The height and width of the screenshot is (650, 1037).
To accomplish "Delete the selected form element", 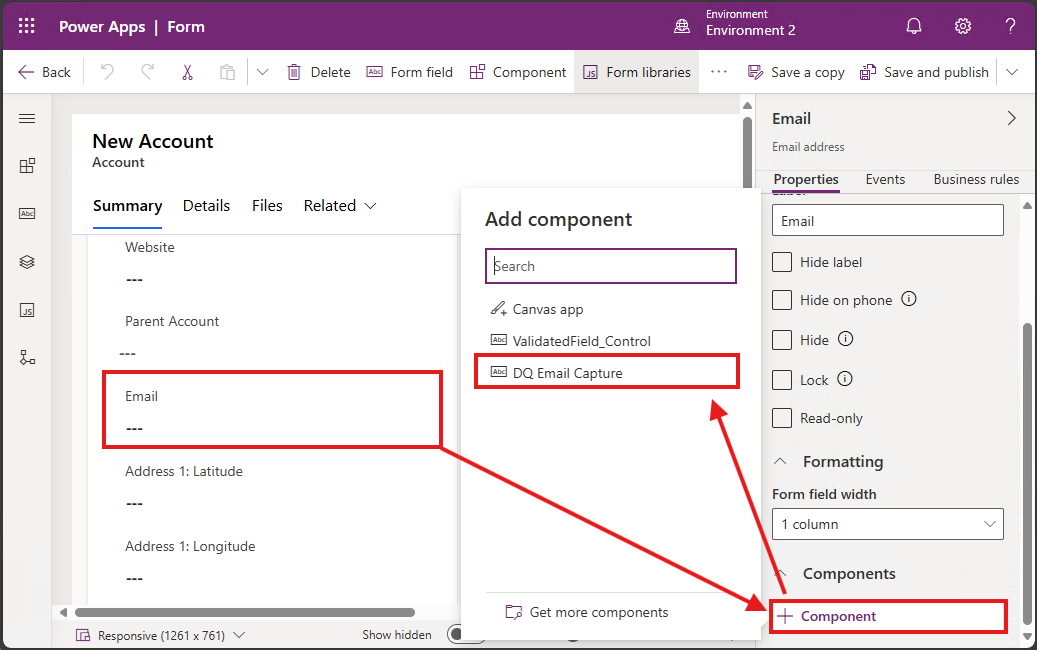I will pos(319,72).
